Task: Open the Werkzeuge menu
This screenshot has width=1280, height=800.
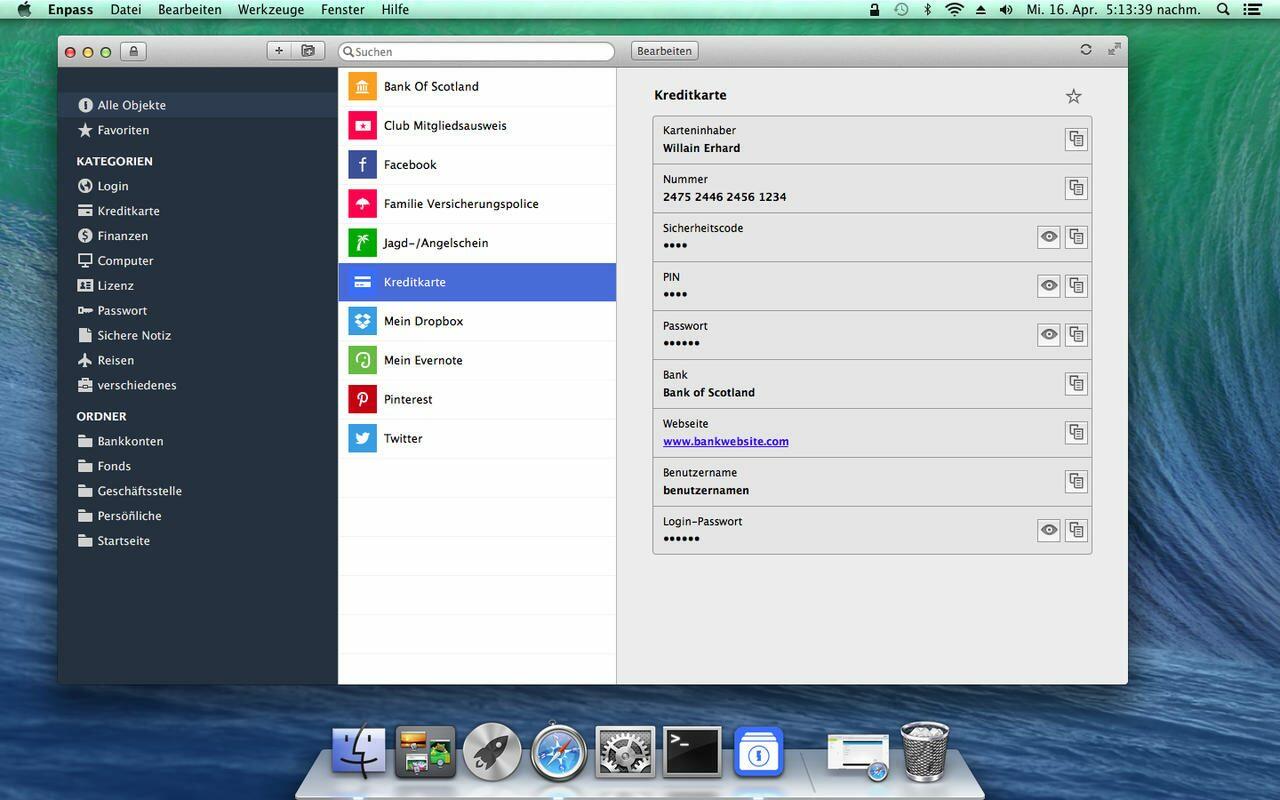Action: click(x=271, y=9)
